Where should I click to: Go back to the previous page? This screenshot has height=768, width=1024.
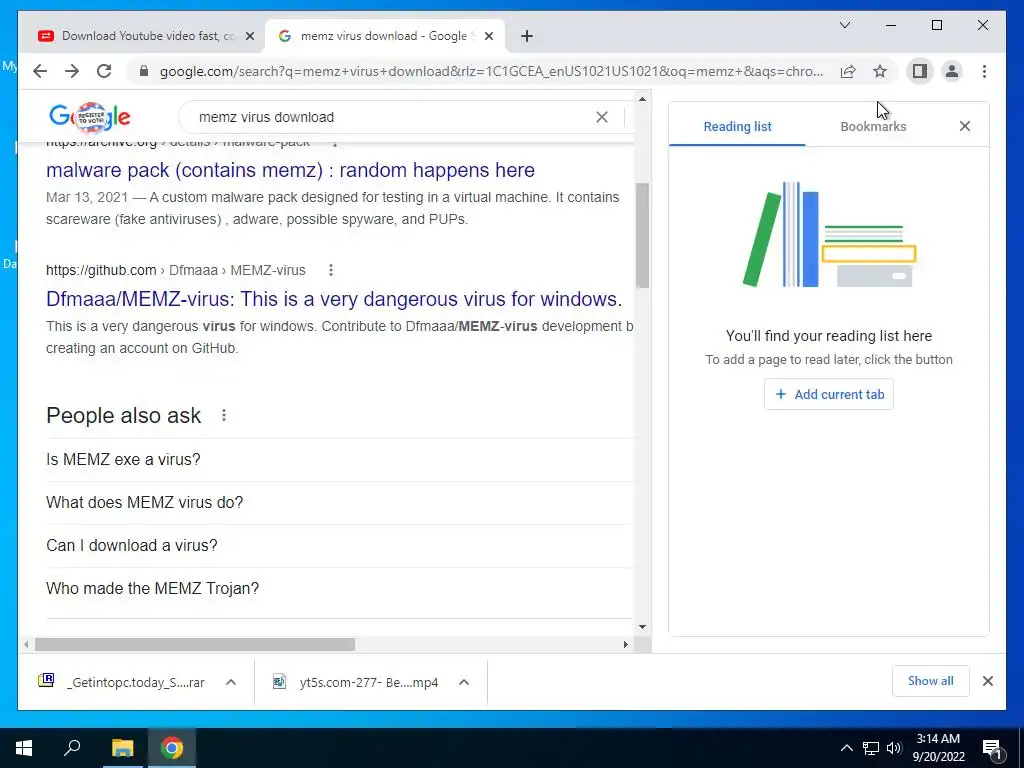40,71
